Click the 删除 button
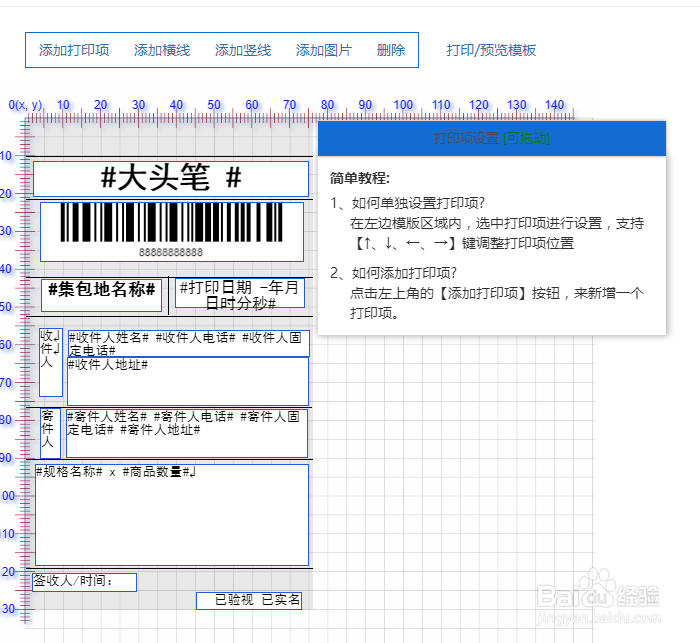 click(391, 50)
